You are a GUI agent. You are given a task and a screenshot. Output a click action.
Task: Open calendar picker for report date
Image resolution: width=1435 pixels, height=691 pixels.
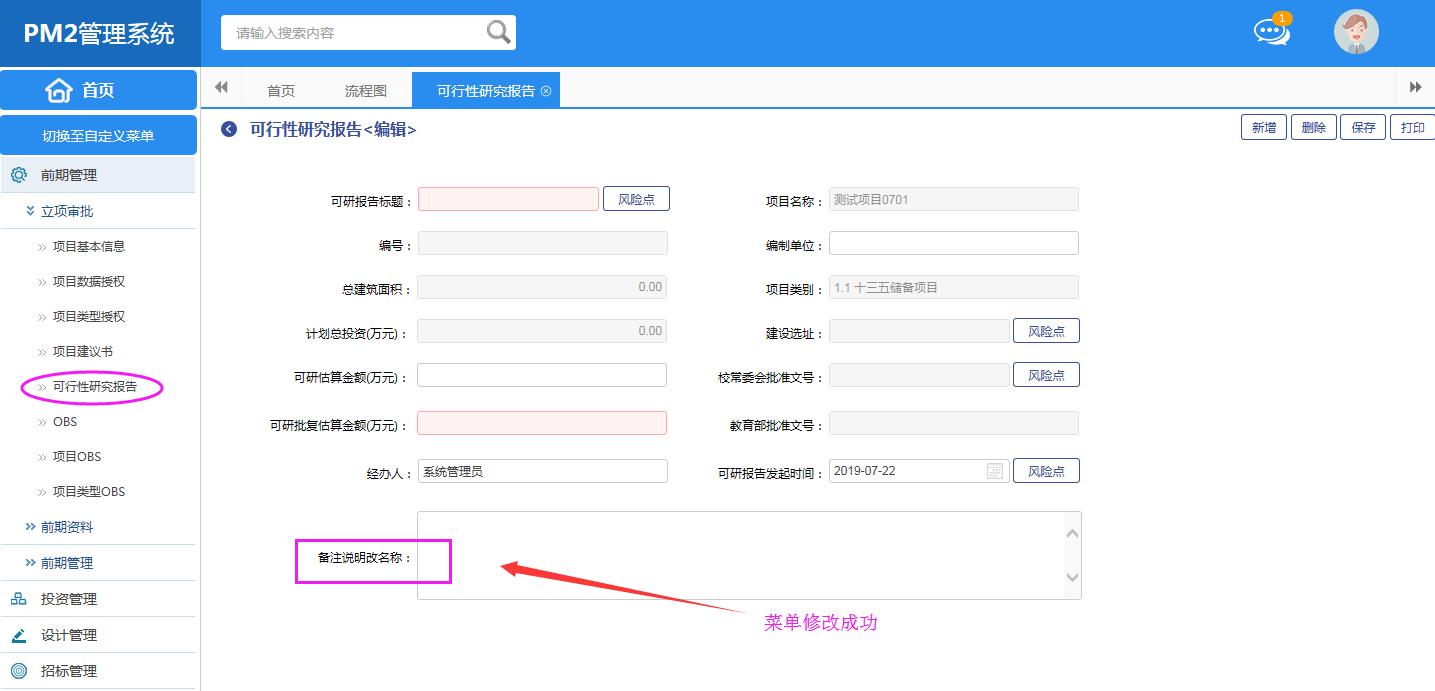(x=995, y=471)
